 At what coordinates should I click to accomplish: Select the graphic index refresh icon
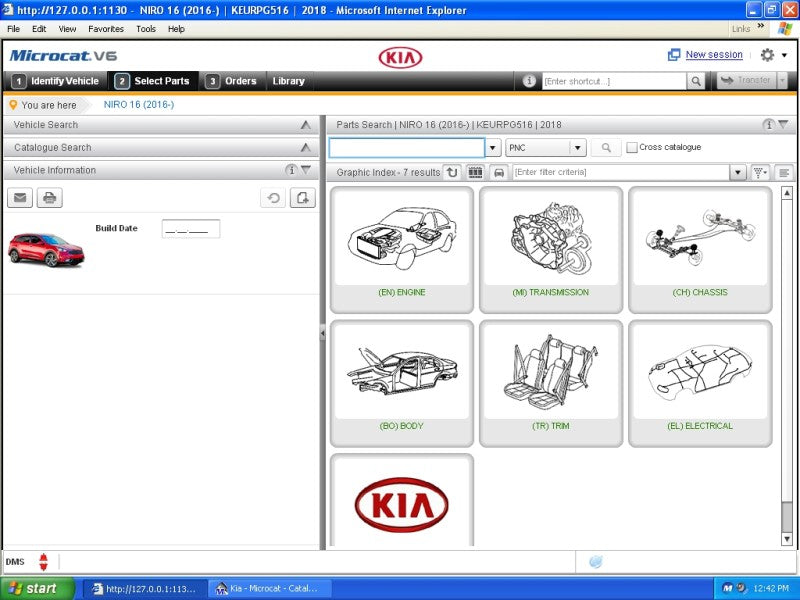click(451, 172)
